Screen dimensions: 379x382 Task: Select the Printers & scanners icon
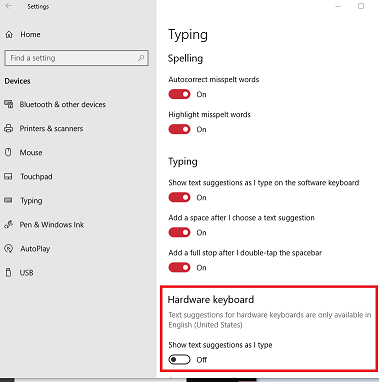[9, 128]
